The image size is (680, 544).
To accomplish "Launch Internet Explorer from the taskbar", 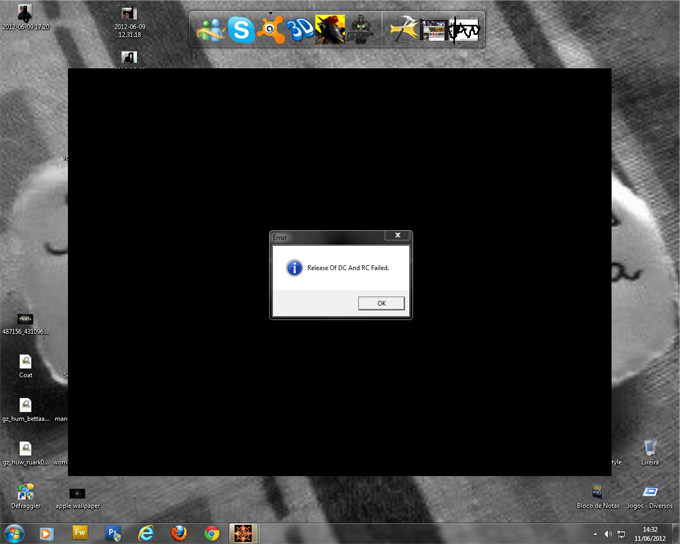I will click(146, 533).
